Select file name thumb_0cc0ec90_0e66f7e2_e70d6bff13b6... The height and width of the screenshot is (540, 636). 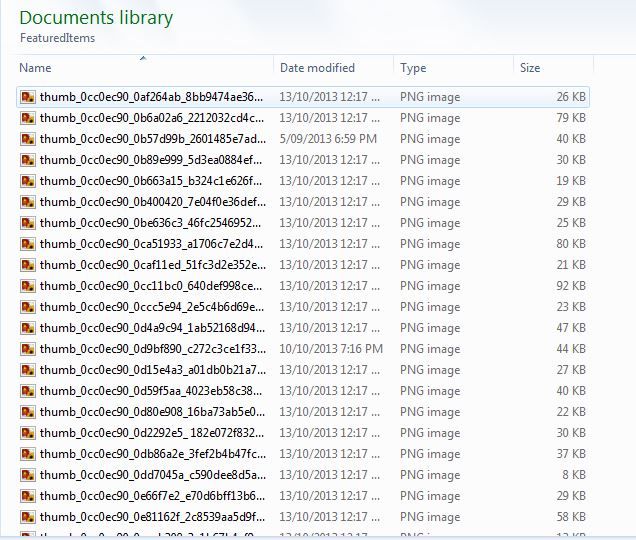pos(152,496)
